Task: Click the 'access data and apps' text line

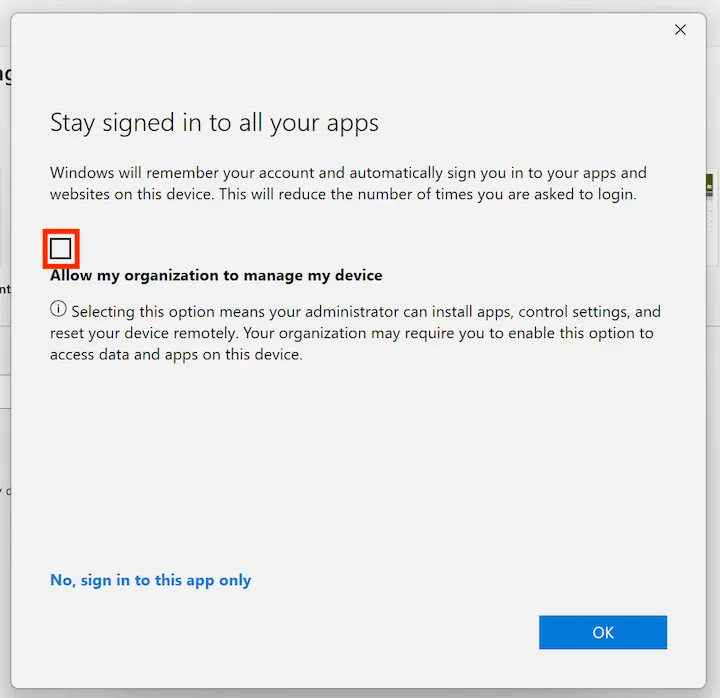Action: point(176,354)
